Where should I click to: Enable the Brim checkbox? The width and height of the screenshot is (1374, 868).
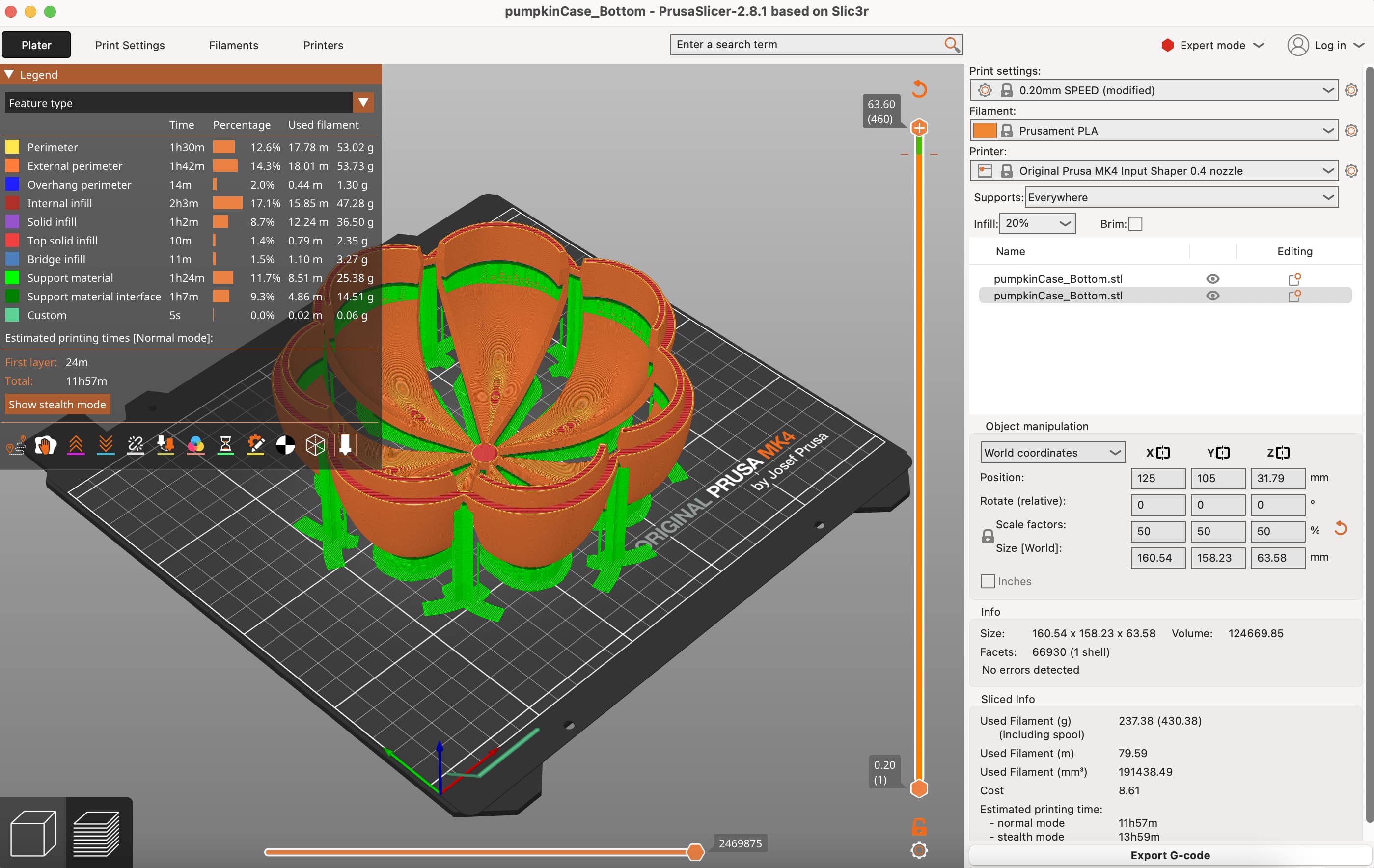coord(1135,224)
